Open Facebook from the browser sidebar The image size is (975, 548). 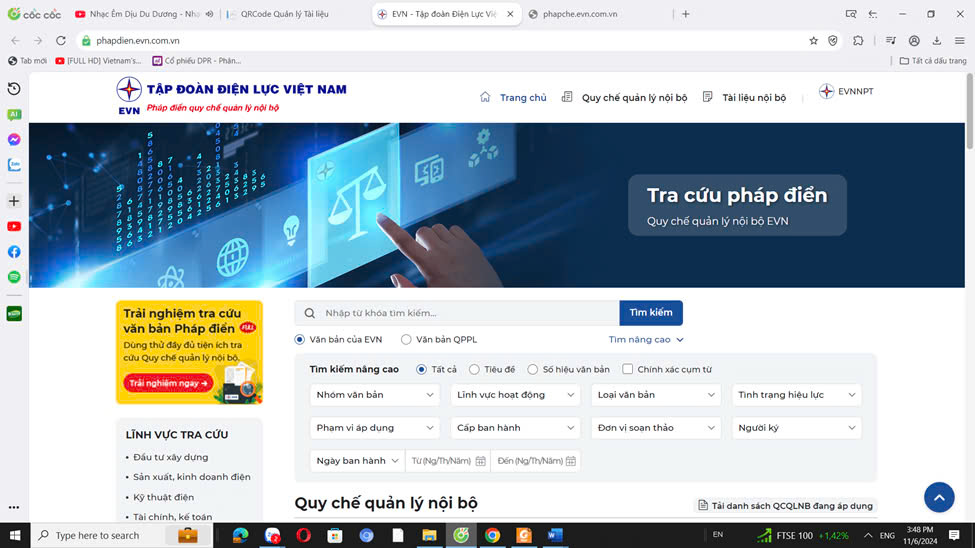[14, 252]
